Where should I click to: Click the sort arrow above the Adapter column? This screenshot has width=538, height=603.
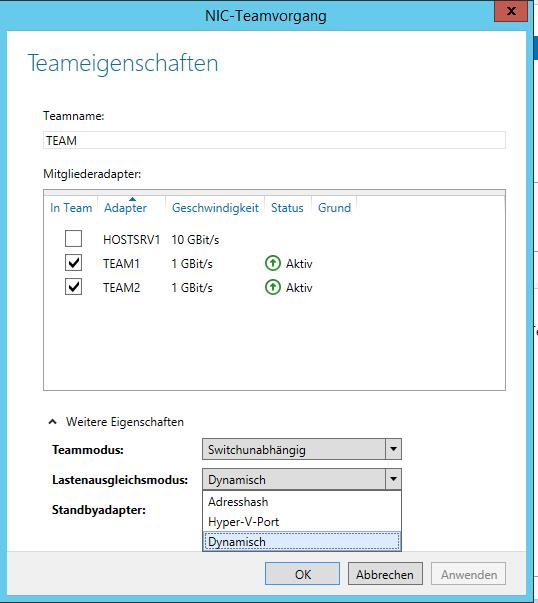click(132, 199)
